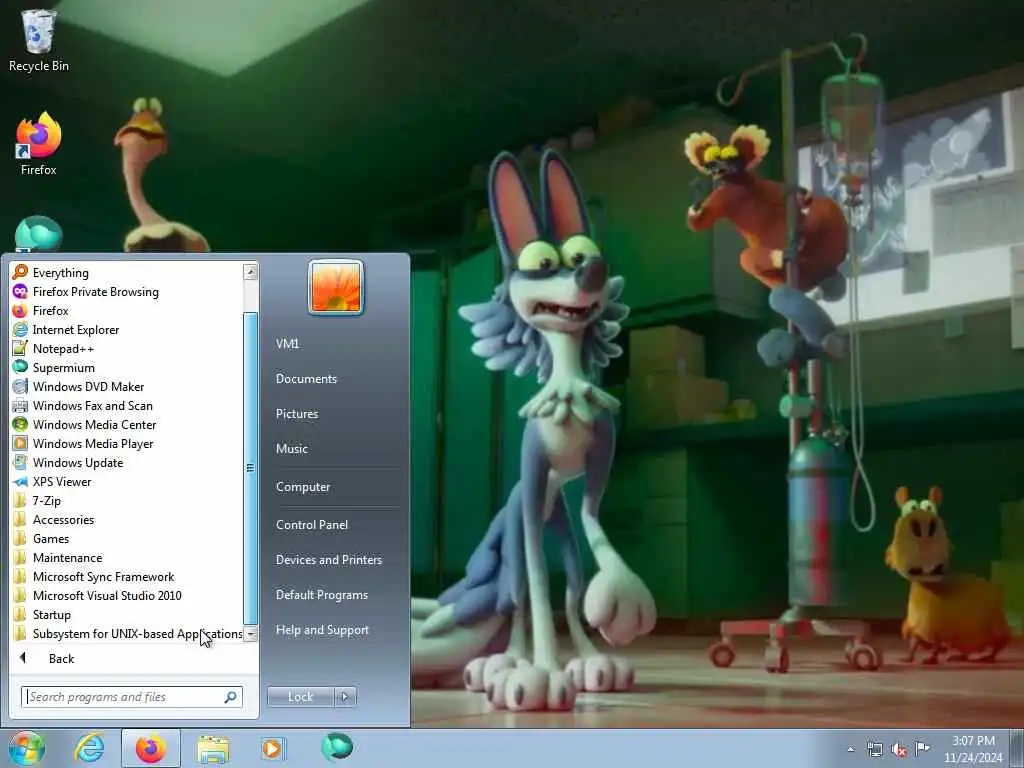Screen dimensions: 1024x768
Task: Click the user account picture
Action: click(336, 287)
